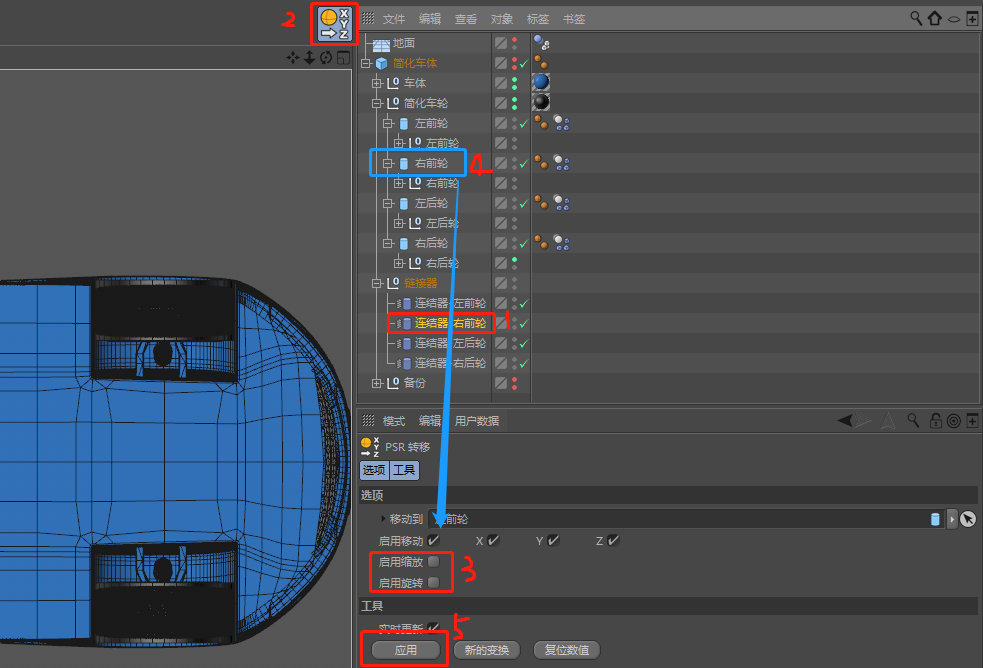Toggle the X axis checkbox

coord(493,540)
